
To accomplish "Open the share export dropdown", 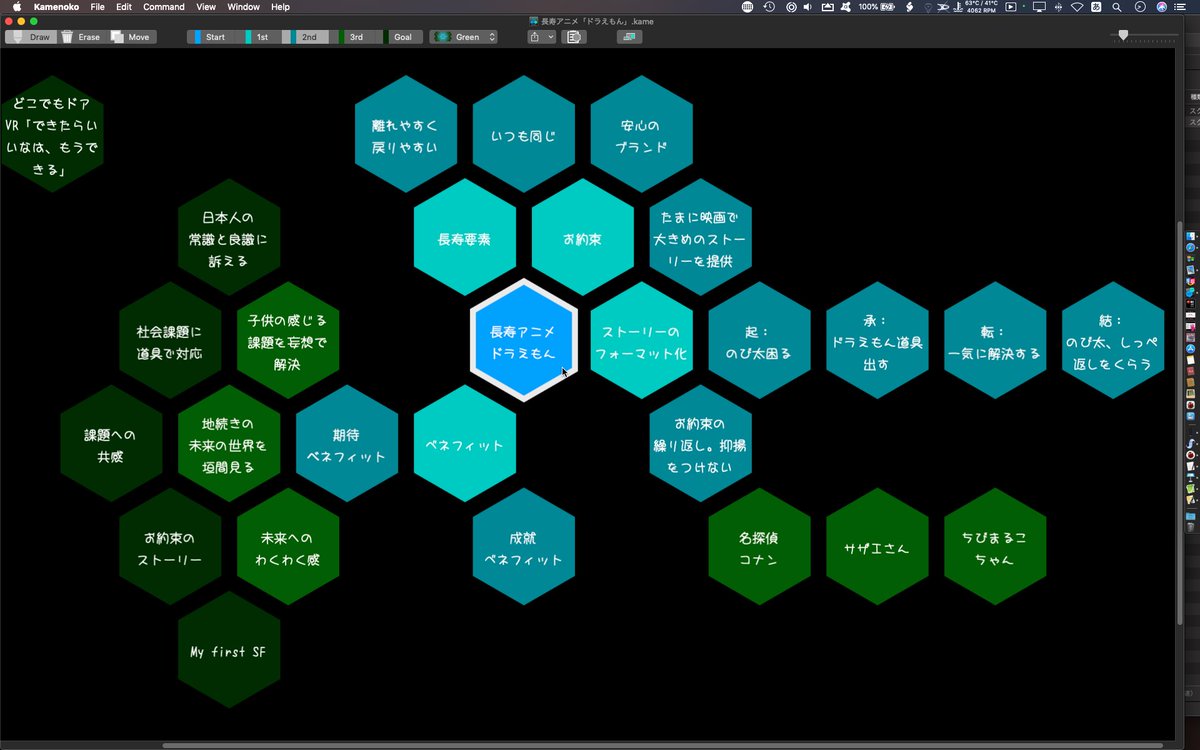I will pos(541,37).
